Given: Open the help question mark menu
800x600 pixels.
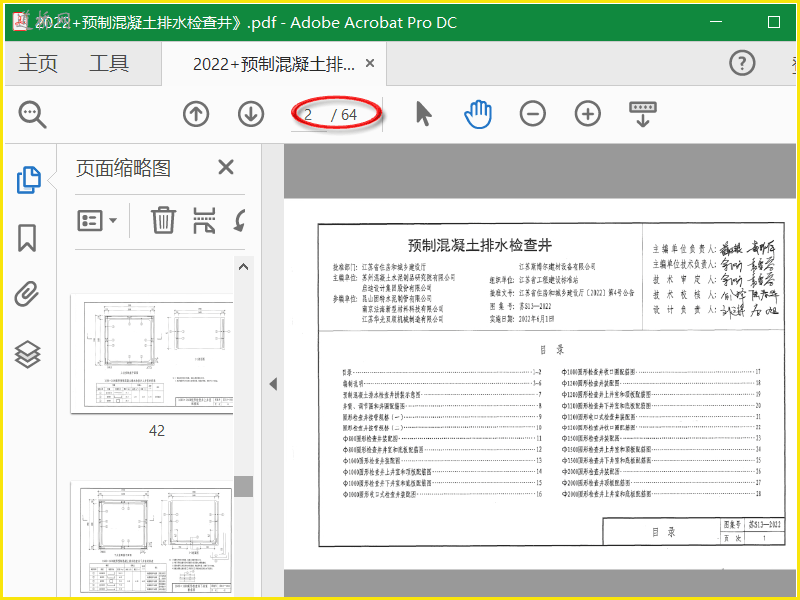Looking at the screenshot, I should (x=742, y=63).
